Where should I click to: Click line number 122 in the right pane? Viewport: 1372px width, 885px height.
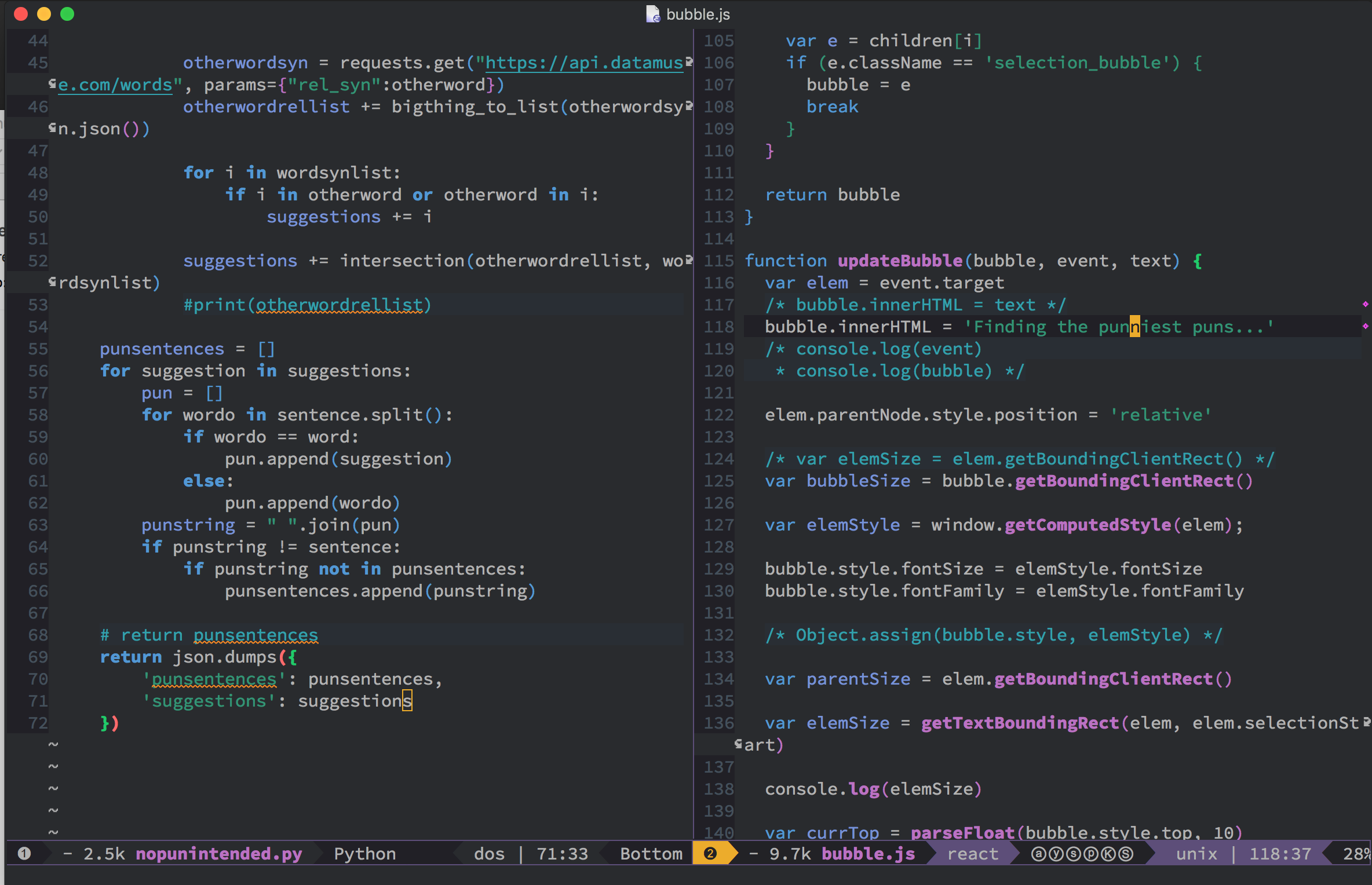pos(718,415)
